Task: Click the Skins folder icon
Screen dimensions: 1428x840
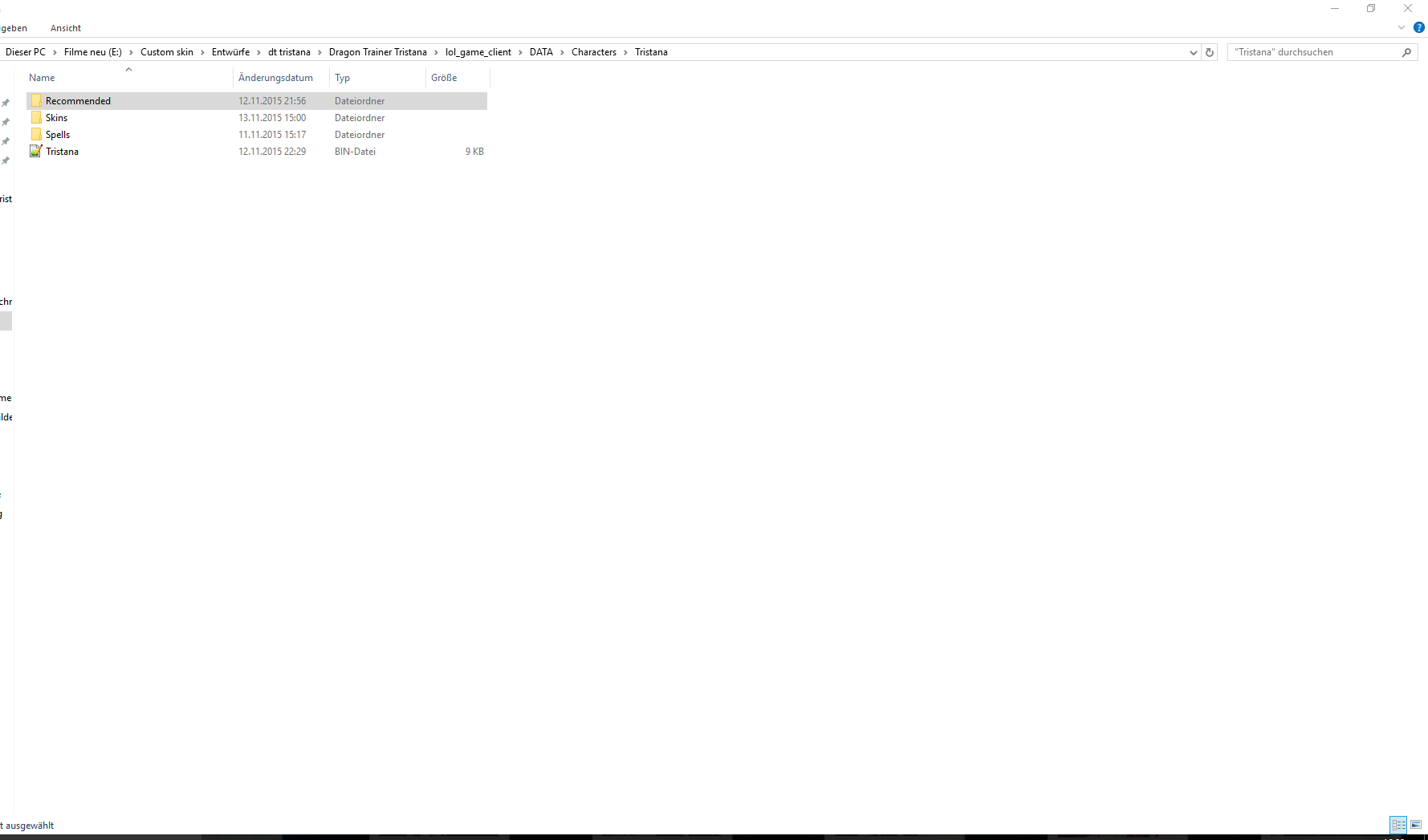Action: click(x=36, y=118)
